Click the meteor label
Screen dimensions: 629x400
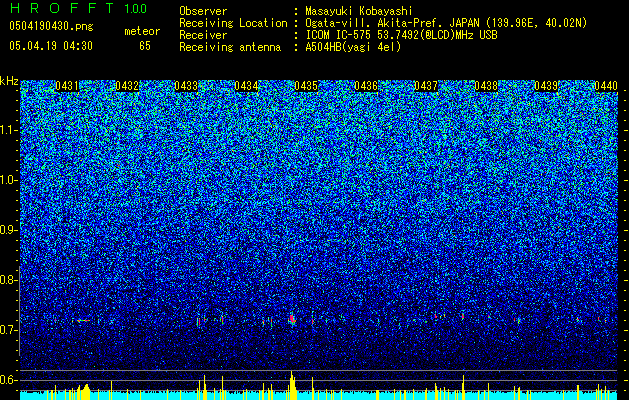point(142,31)
